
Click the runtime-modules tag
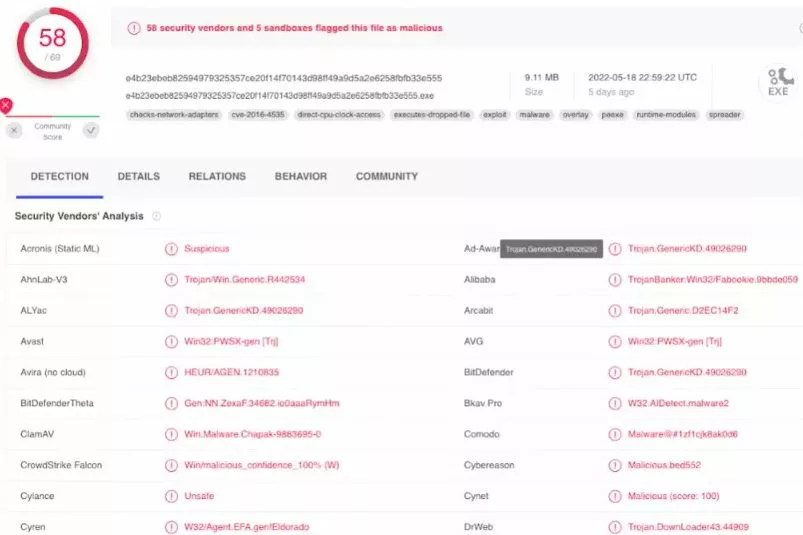click(666, 115)
